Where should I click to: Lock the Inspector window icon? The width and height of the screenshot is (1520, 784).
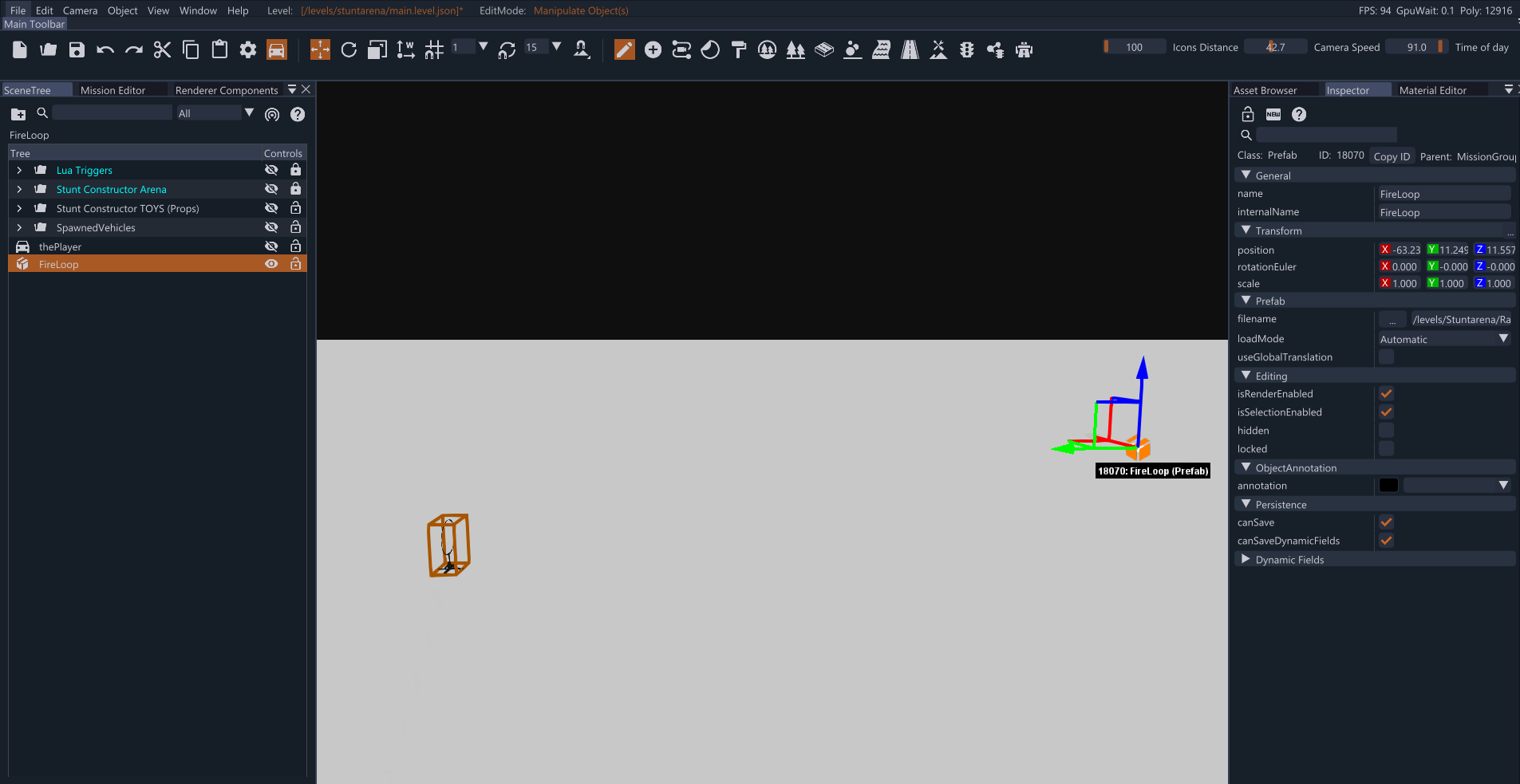point(1248,114)
